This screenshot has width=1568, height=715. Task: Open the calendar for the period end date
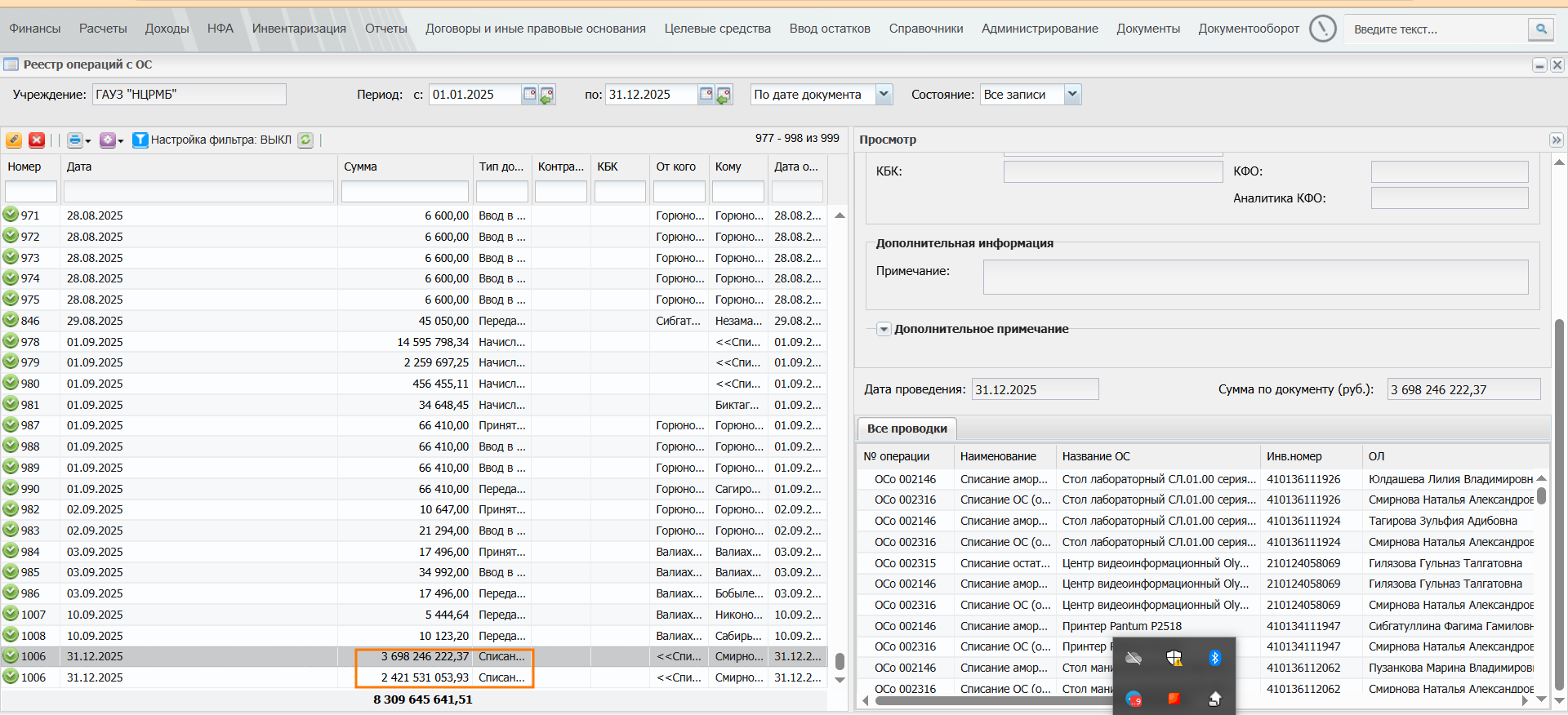(706, 94)
